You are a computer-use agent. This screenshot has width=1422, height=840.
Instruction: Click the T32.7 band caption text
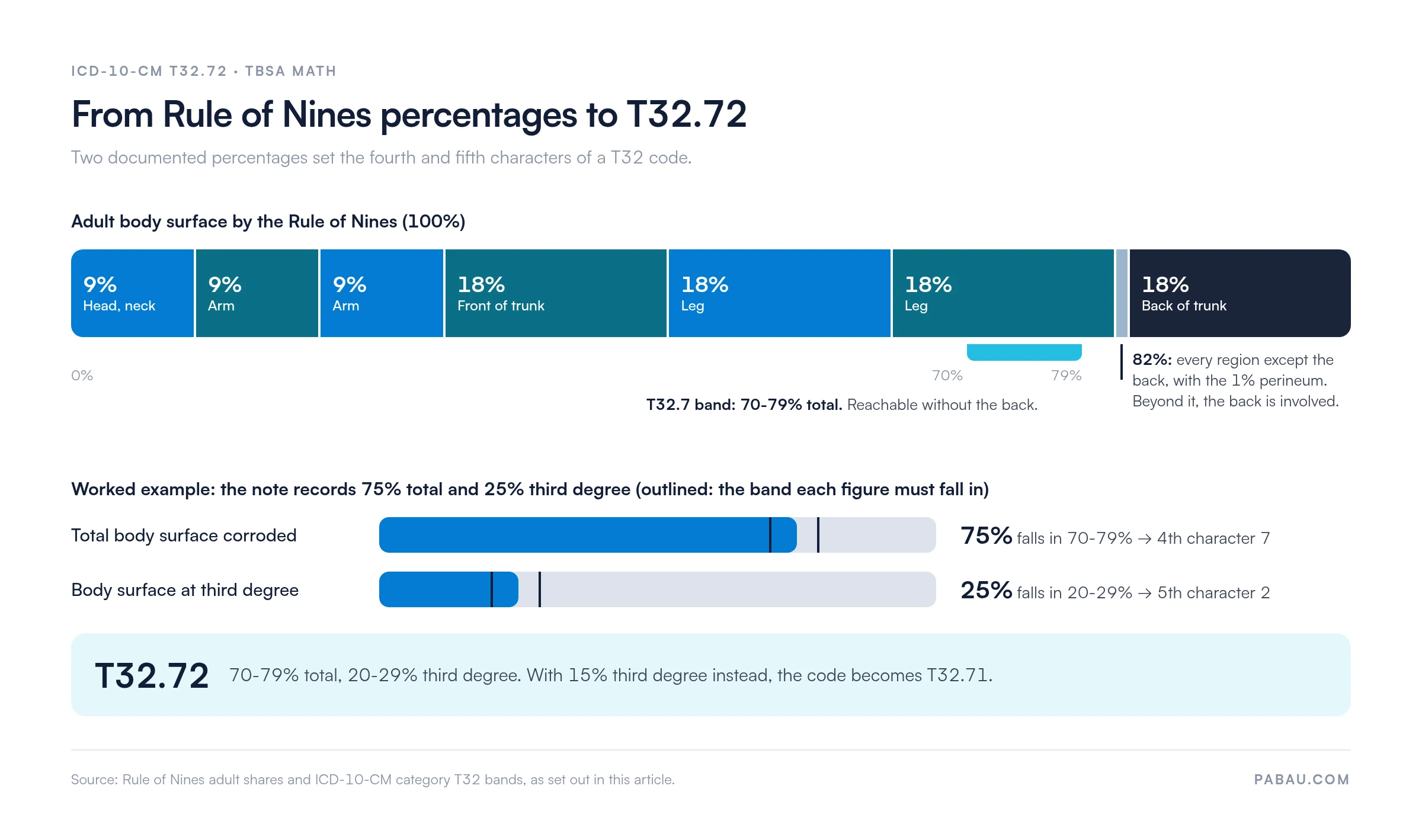coord(842,405)
